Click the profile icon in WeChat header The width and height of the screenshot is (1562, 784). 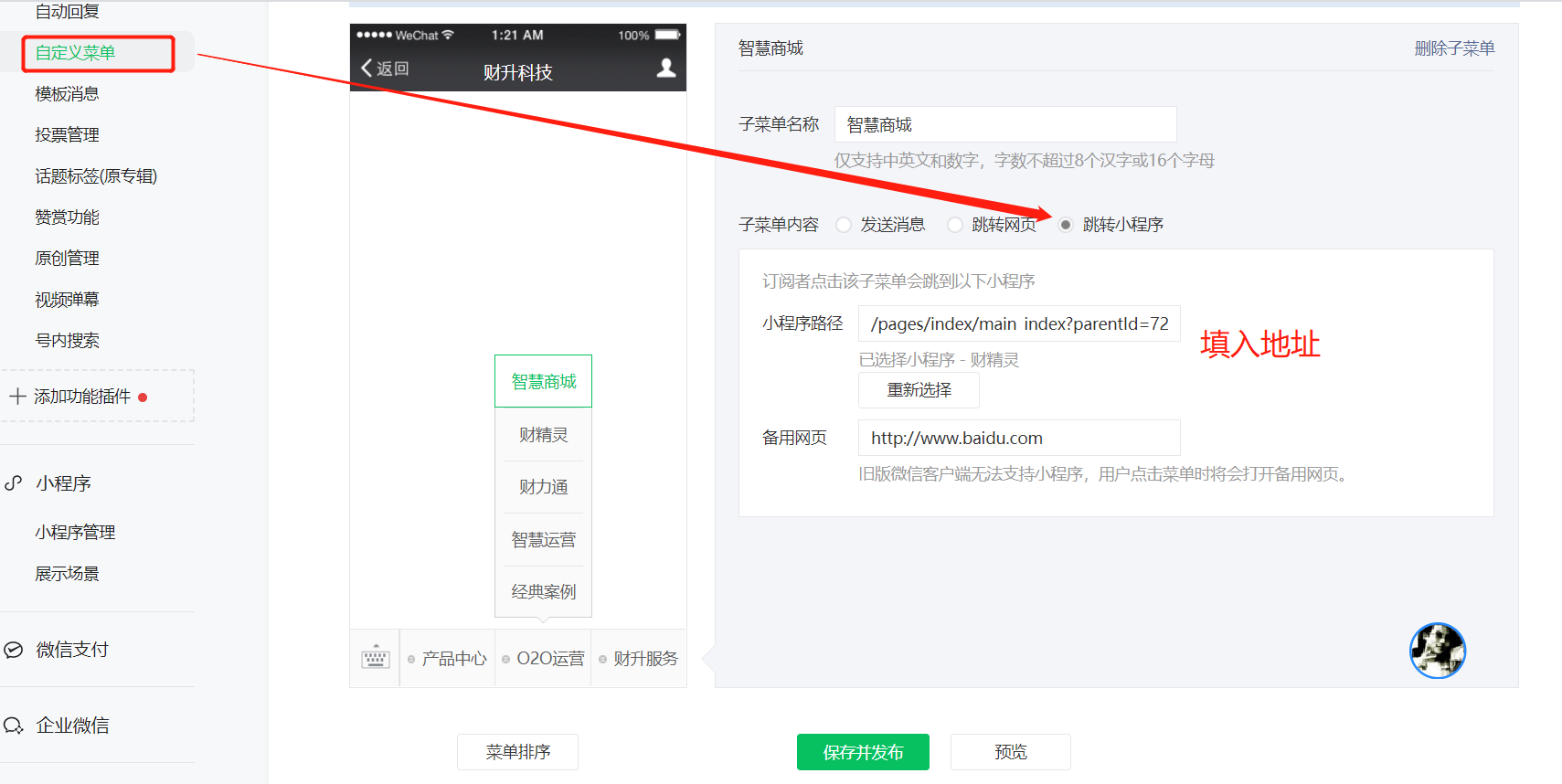(x=666, y=69)
